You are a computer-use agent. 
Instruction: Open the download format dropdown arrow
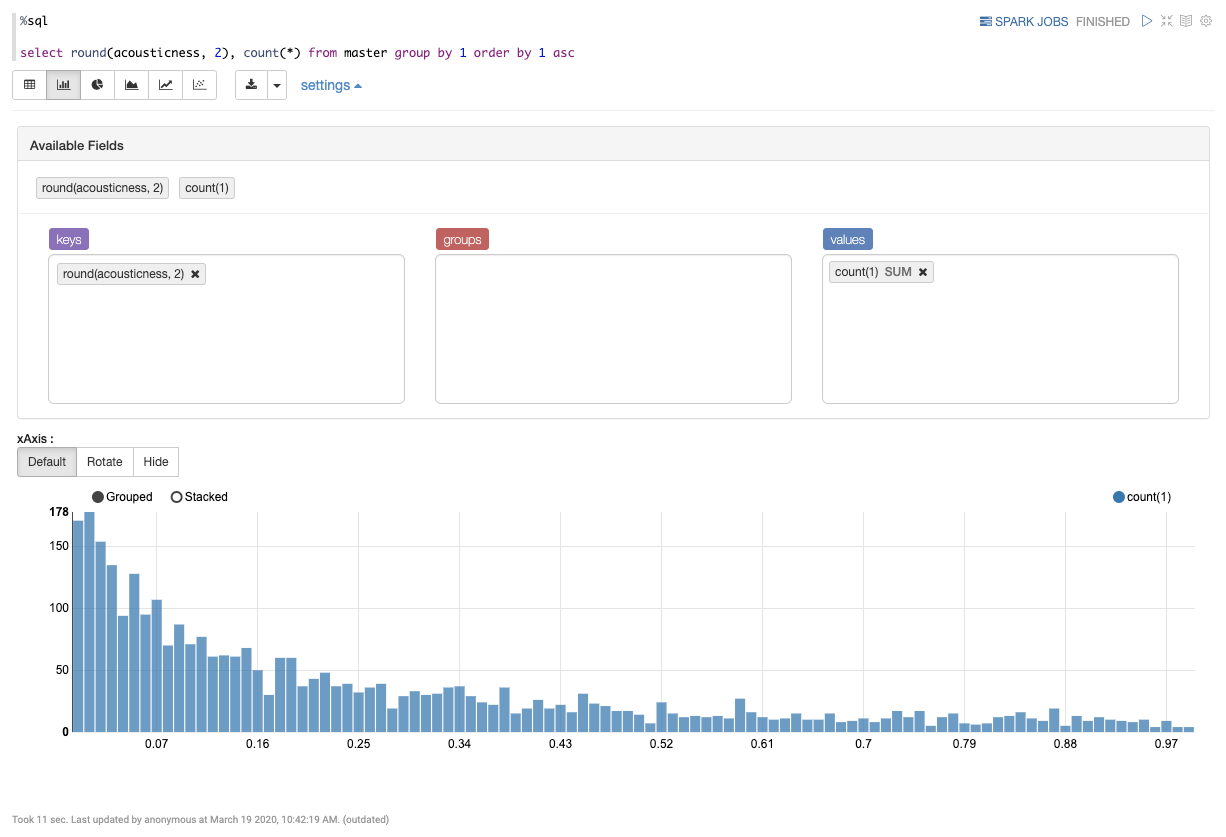[x=277, y=85]
